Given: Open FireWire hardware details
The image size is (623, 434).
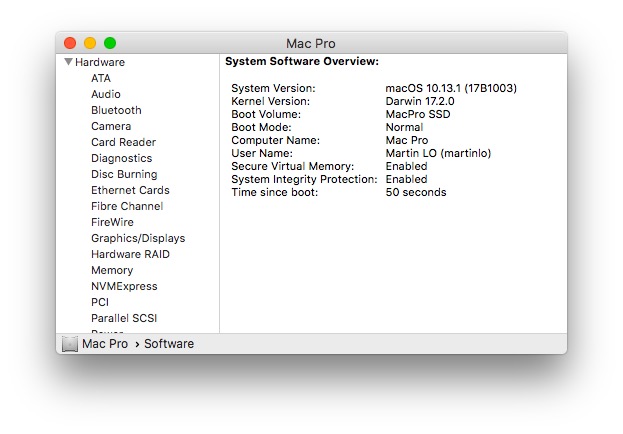Looking at the screenshot, I should [112, 222].
